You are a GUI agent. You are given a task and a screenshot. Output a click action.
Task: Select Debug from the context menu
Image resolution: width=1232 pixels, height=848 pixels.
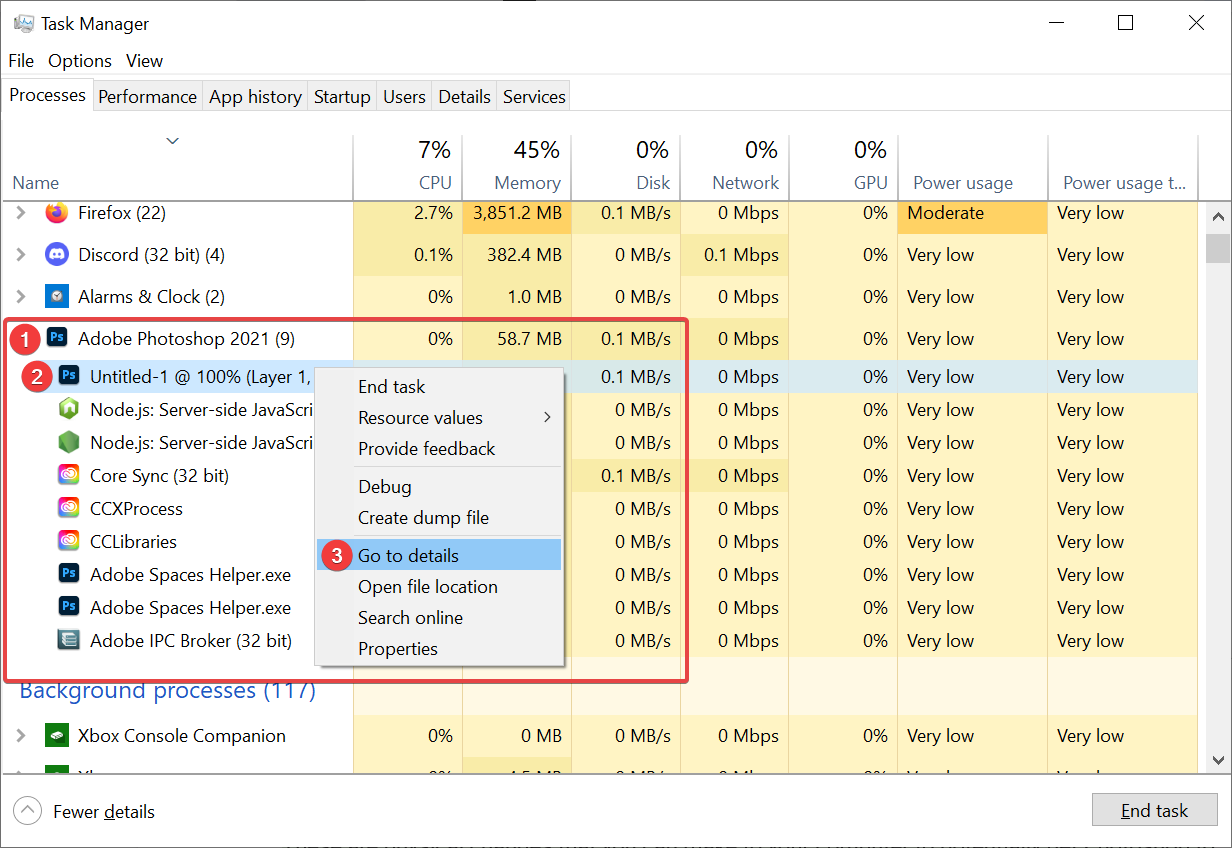[440, 486]
